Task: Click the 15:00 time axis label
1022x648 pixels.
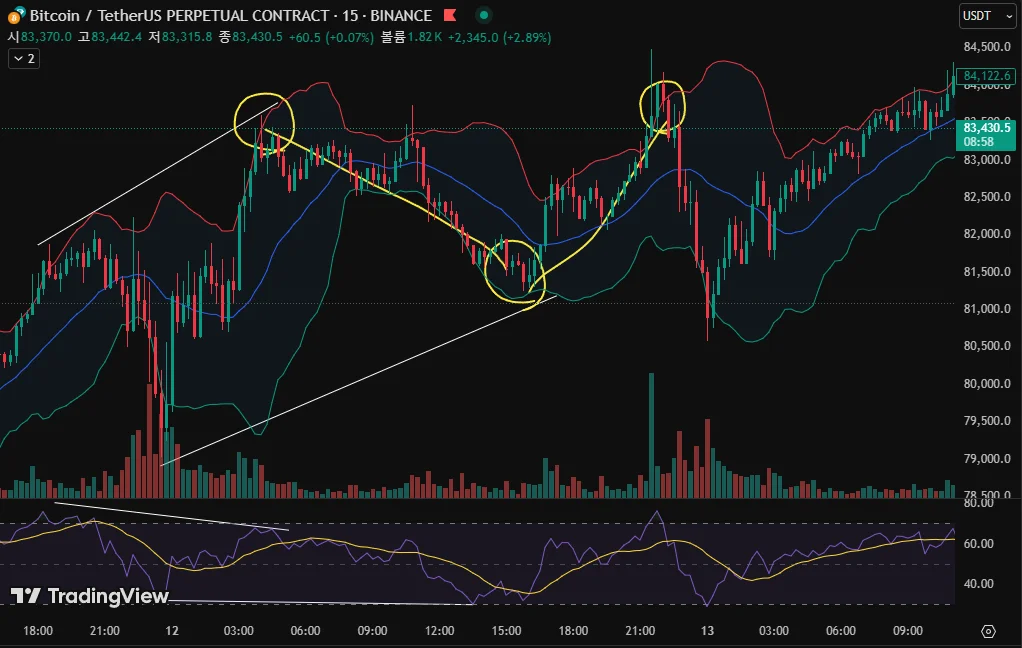Action: (x=506, y=631)
